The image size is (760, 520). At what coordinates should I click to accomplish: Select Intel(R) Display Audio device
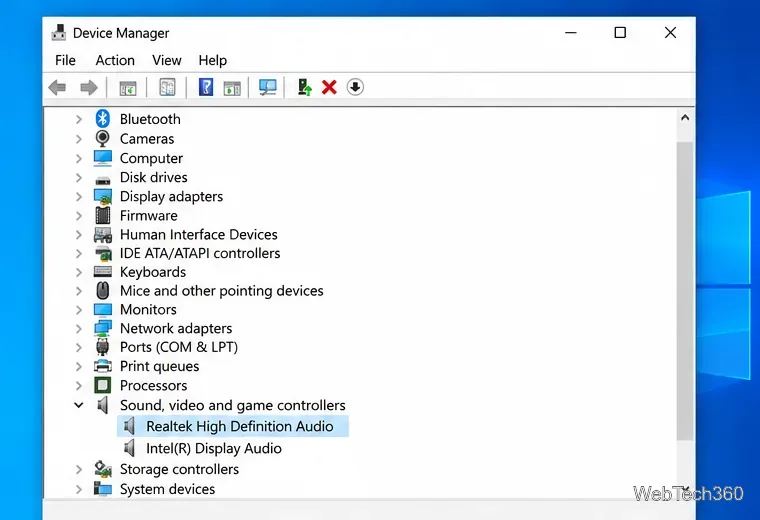click(214, 448)
